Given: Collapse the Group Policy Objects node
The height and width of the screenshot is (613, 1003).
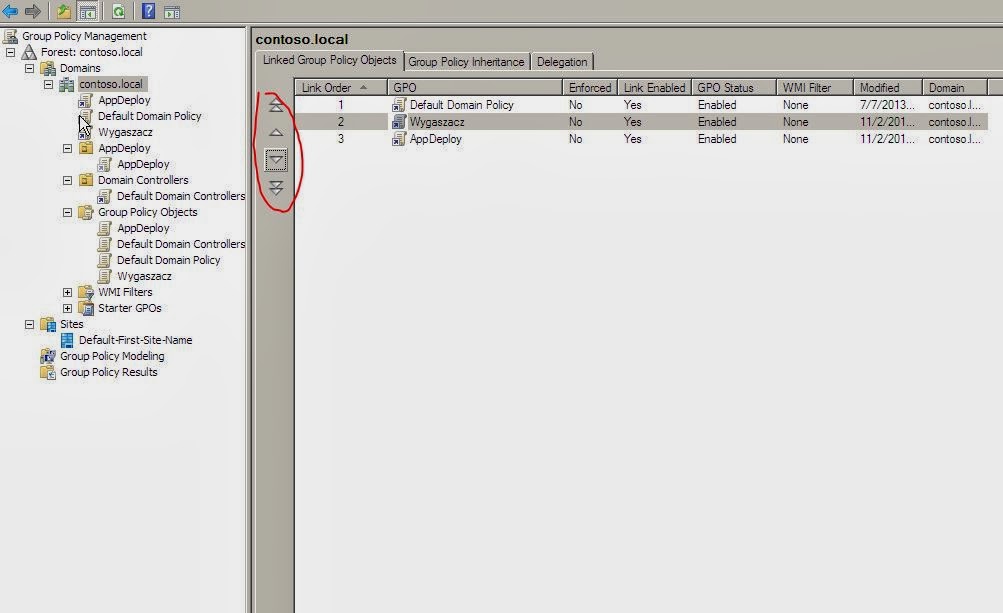Looking at the screenshot, I should point(67,212).
